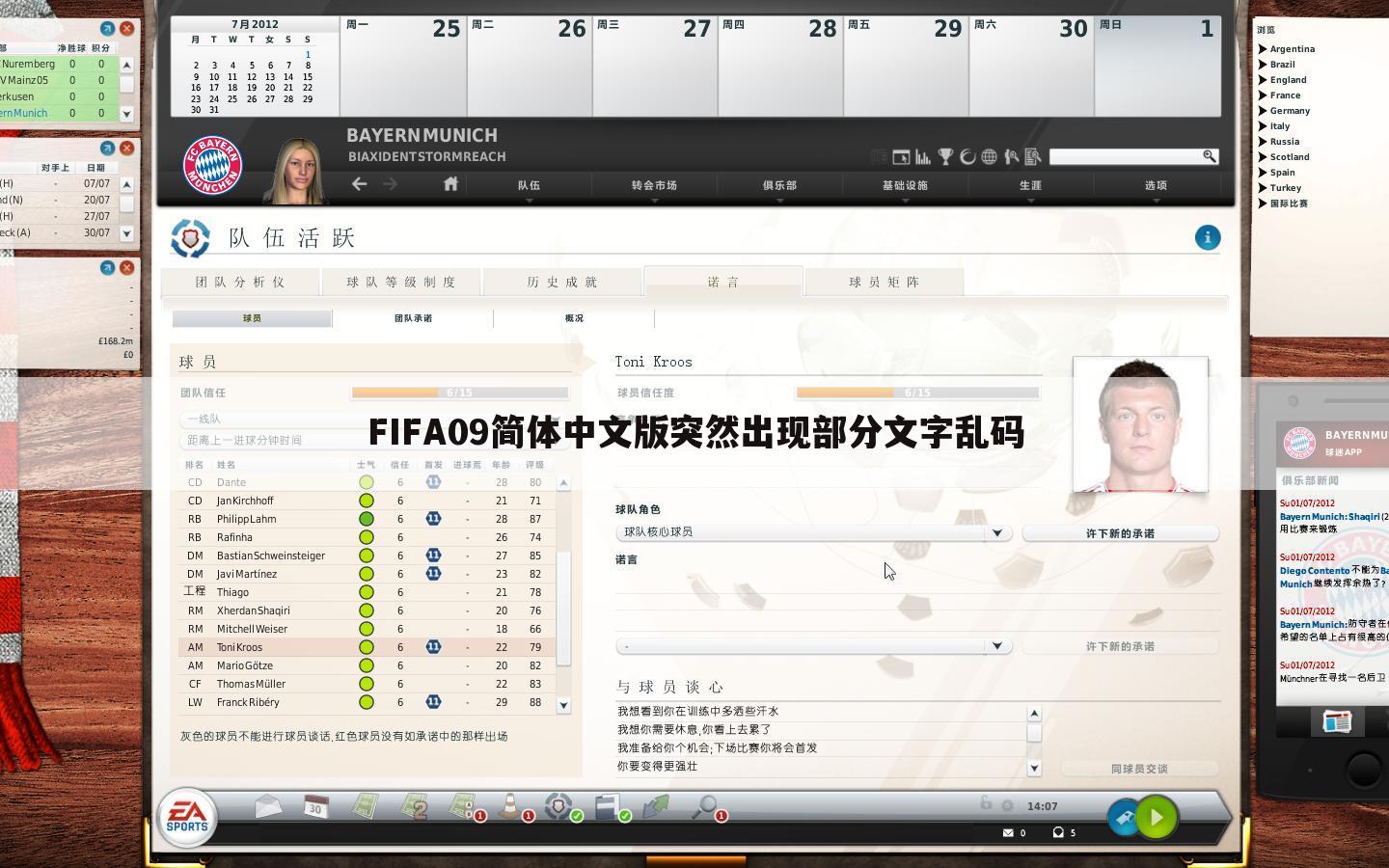Click the green play continue button
The height and width of the screenshot is (868, 1389).
point(1157,818)
